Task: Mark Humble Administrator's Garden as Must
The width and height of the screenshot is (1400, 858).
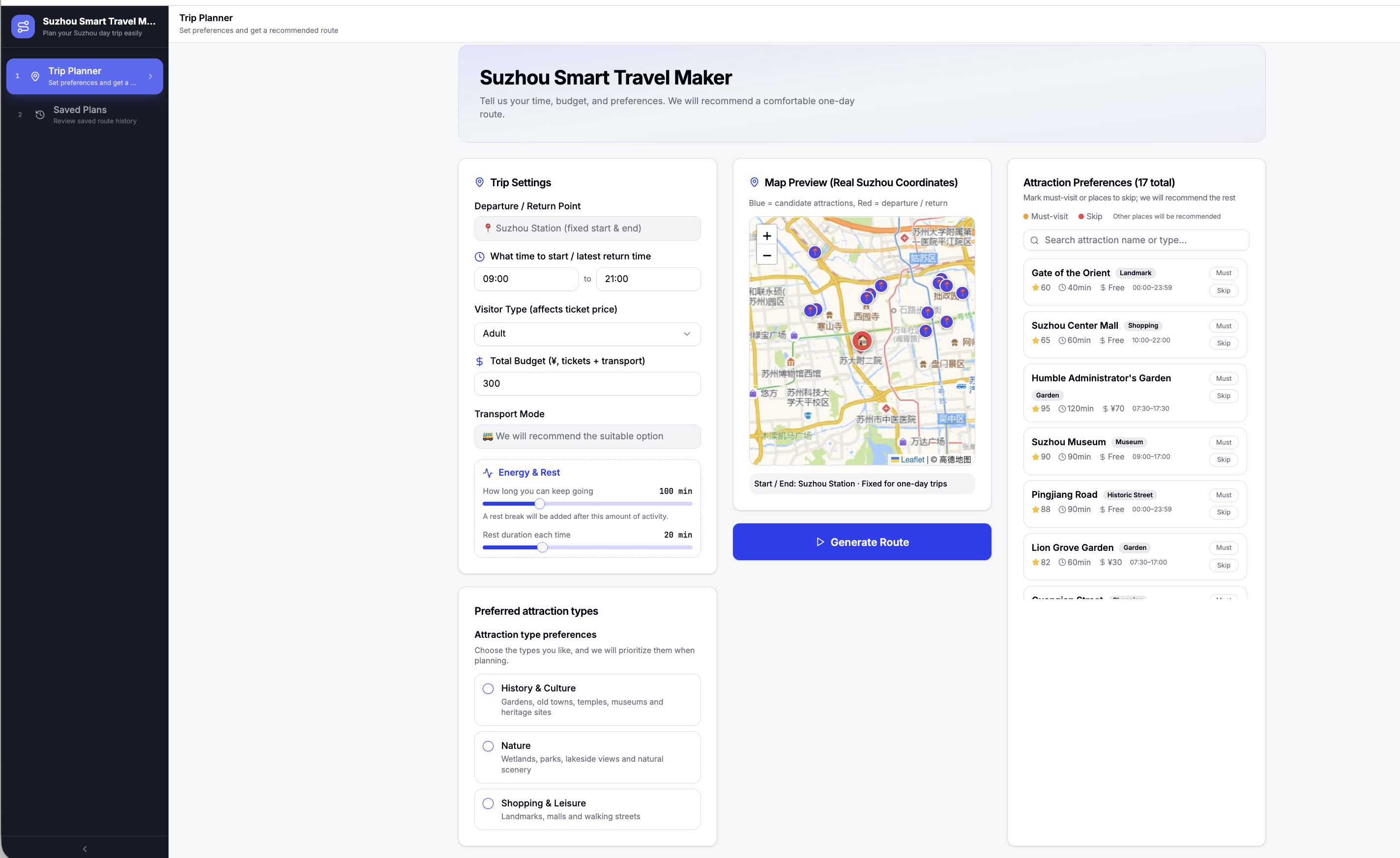Action: point(1224,379)
